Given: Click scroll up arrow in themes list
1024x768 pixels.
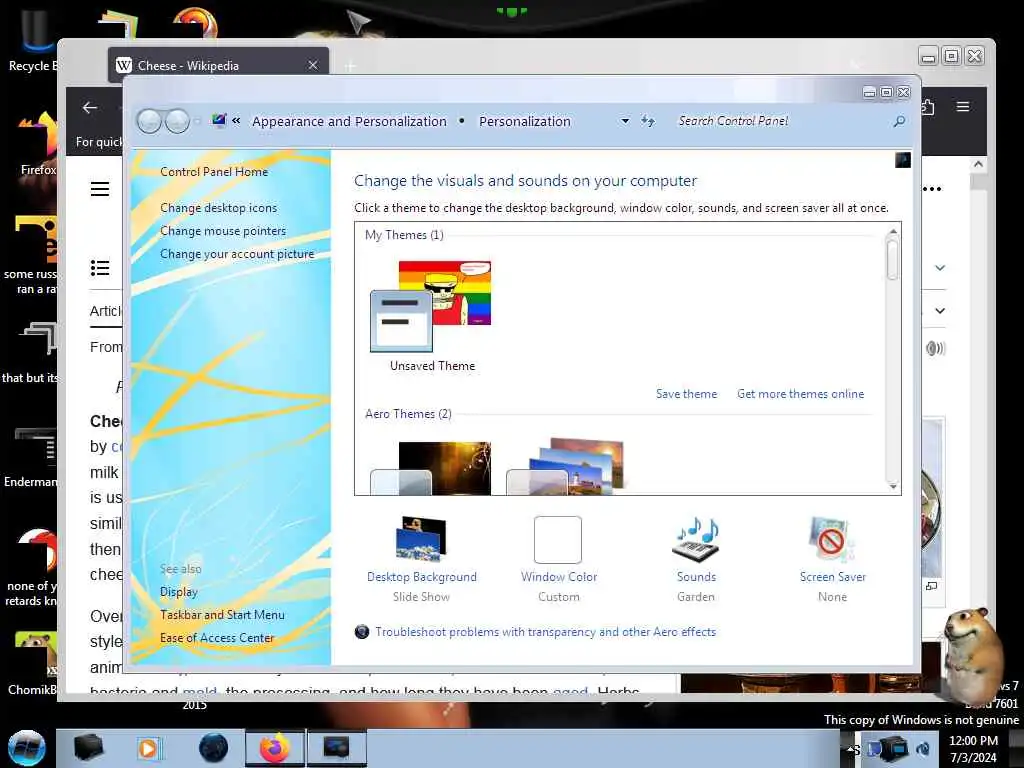Looking at the screenshot, I should (x=893, y=231).
